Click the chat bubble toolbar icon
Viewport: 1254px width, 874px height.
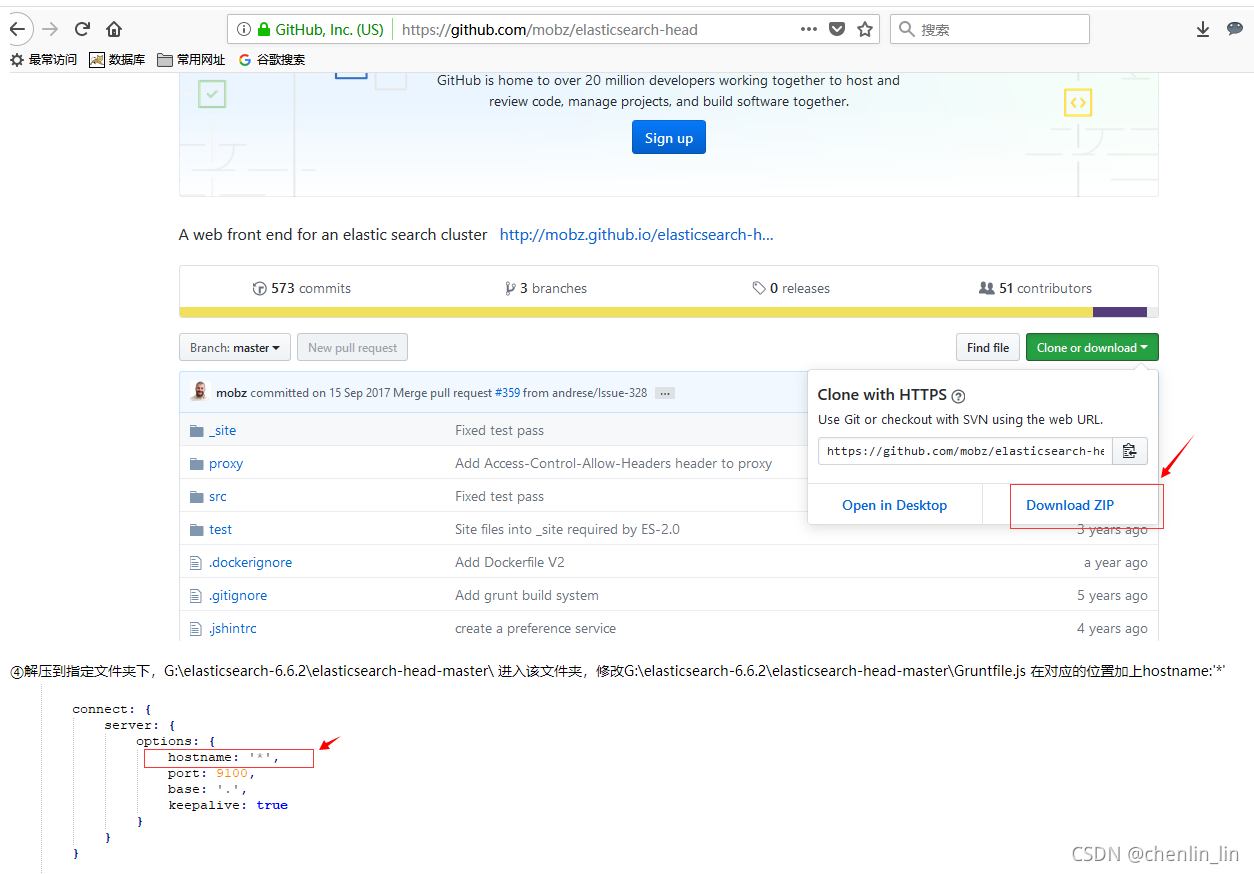point(1235,29)
